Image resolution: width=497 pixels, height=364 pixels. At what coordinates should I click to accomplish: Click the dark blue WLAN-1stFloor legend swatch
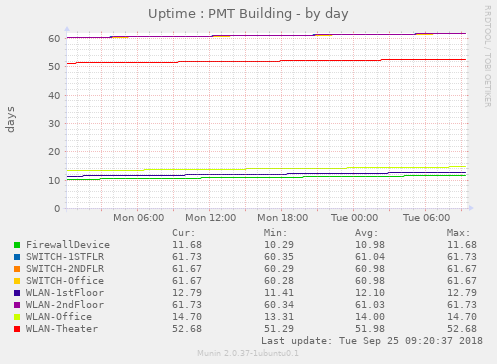point(17,293)
